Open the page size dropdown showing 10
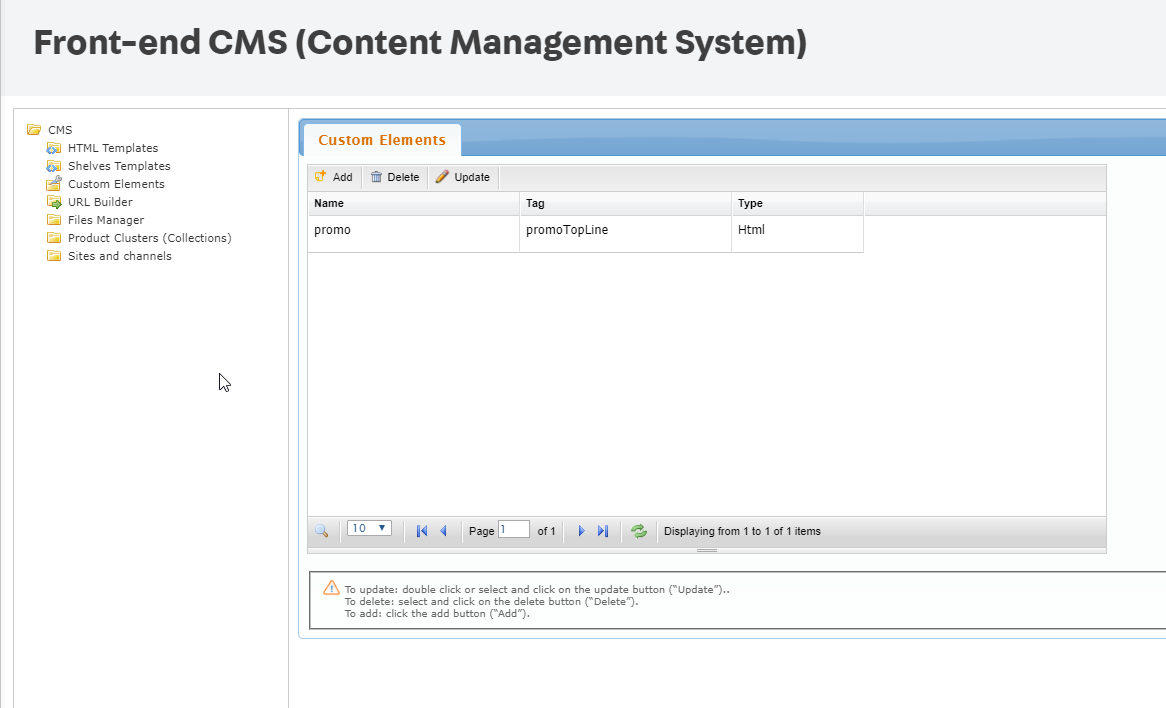The image size is (1166, 708). point(369,528)
